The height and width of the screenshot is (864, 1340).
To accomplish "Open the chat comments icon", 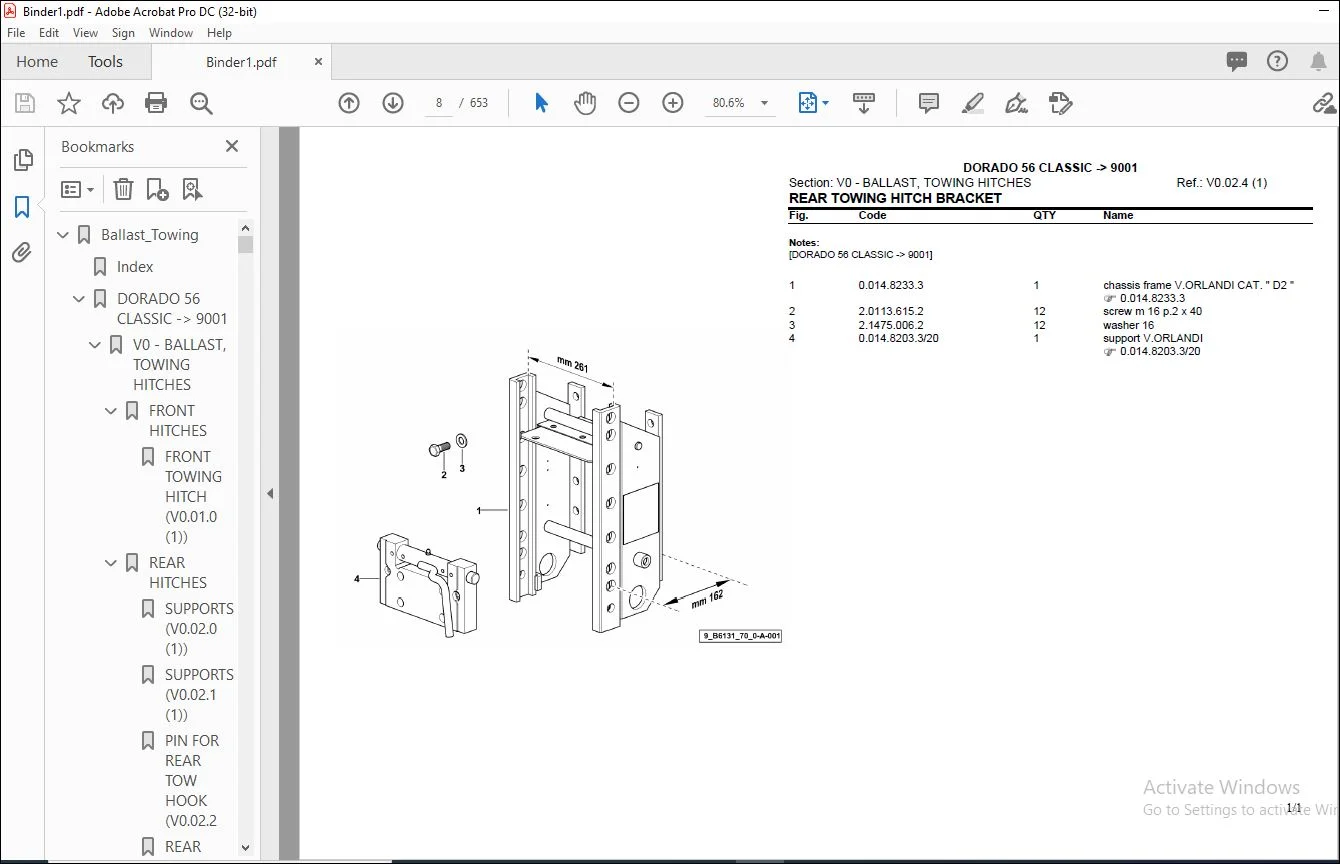I will point(1237,61).
